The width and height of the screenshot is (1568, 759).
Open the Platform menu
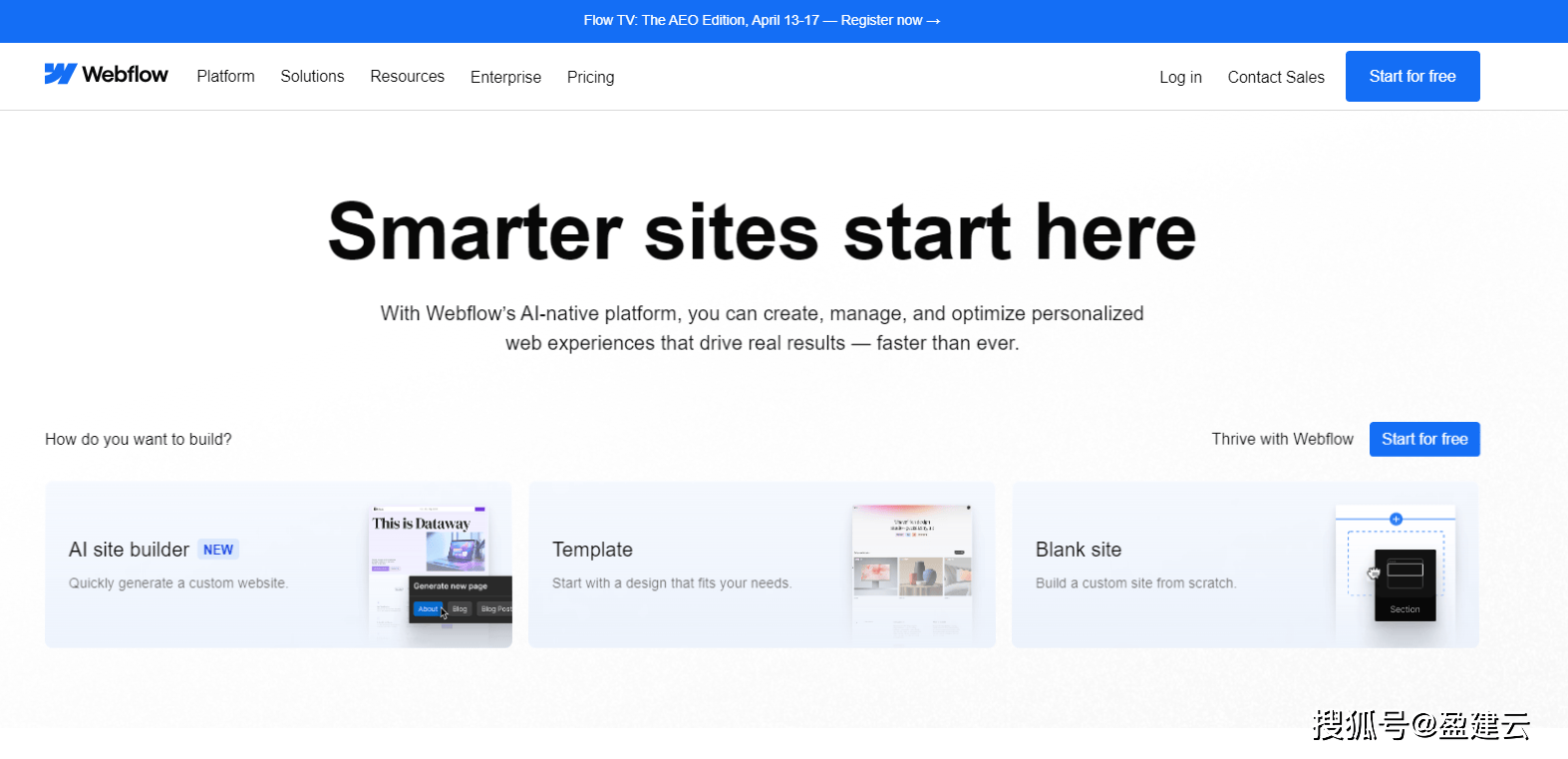[225, 77]
